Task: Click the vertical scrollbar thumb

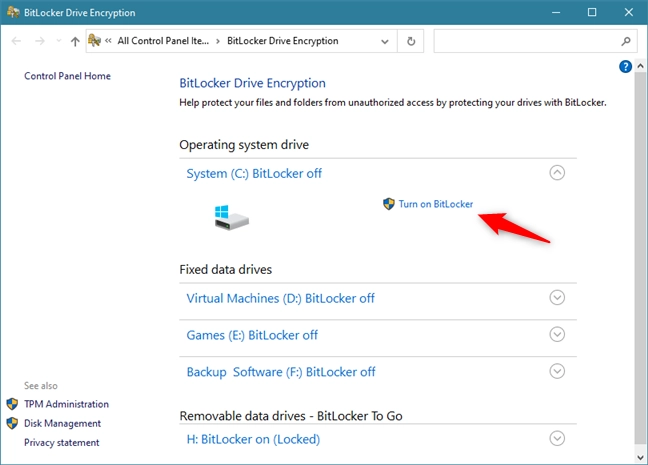Action: [640, 259]
